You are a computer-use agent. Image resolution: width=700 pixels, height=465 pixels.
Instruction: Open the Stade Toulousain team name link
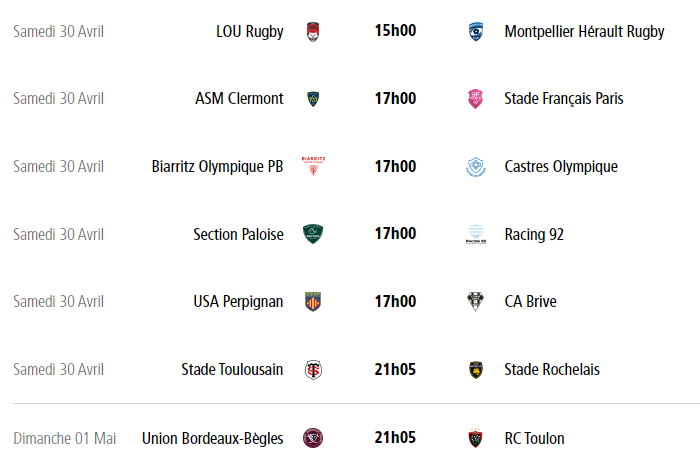pos(232,369)
